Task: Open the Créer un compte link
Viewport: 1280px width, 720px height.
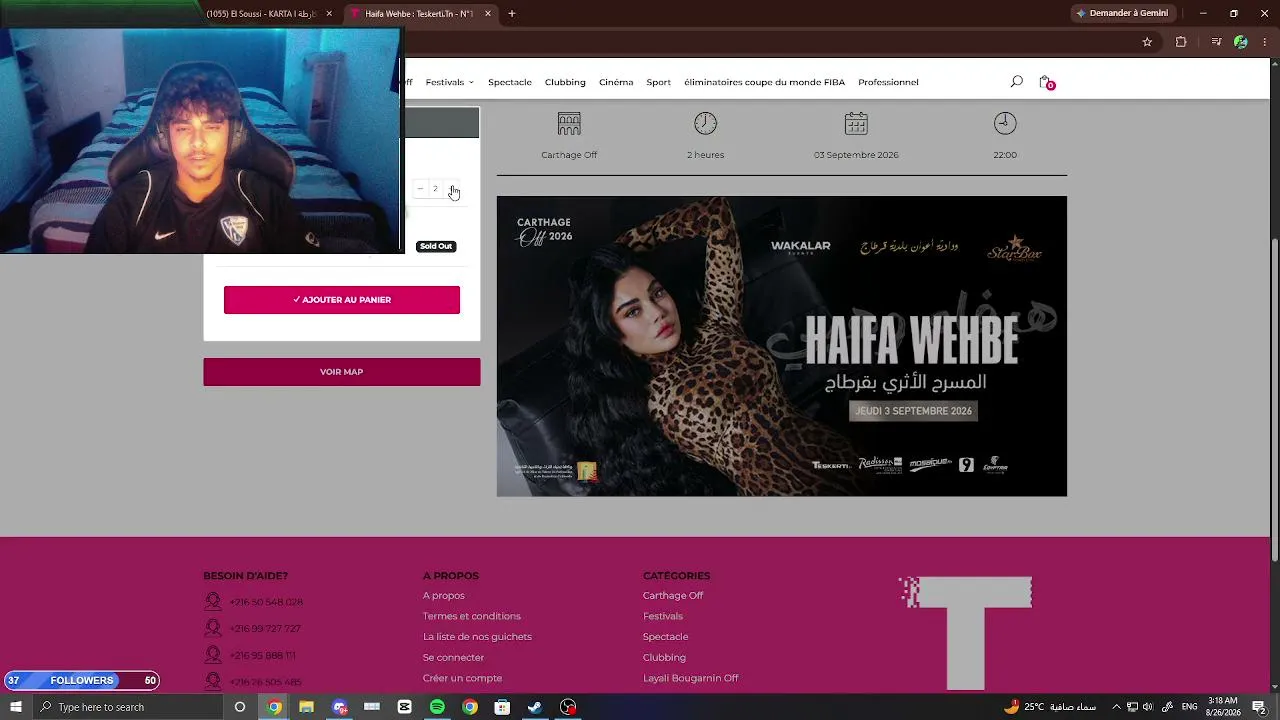Action: (462, 678)
